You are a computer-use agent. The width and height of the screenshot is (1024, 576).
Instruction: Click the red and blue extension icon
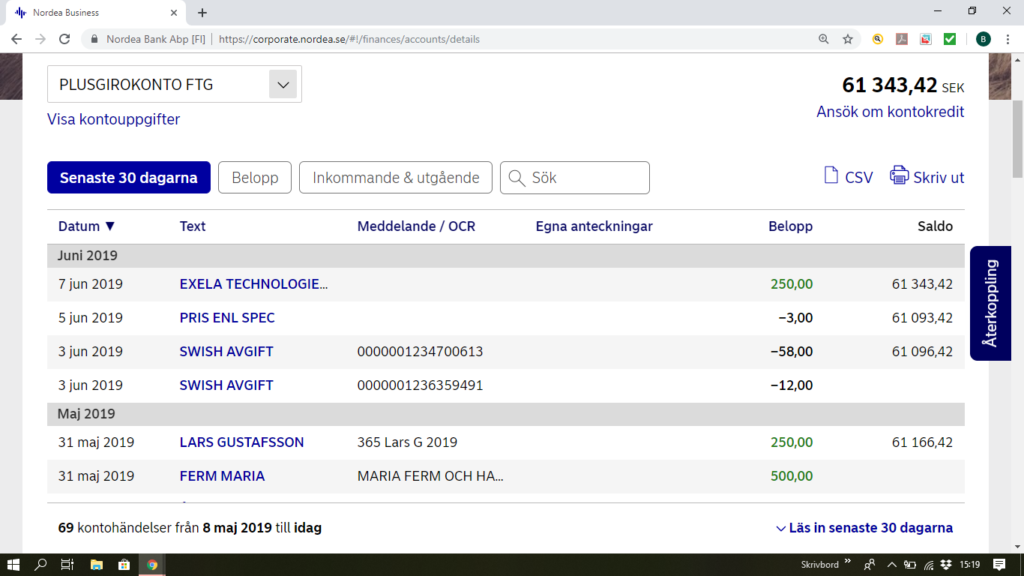[926, 39]
